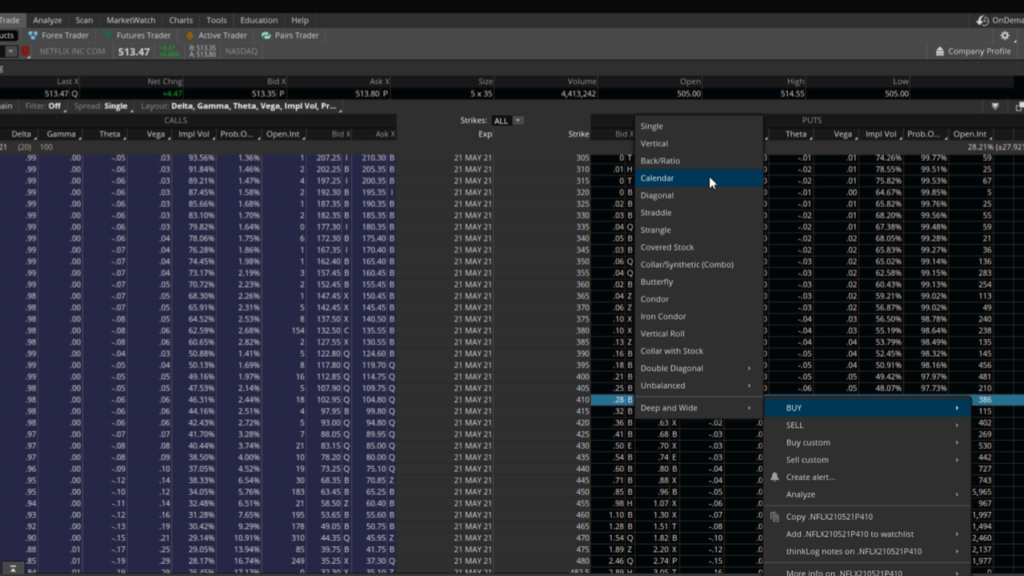Select Covered Stock
The height and width of the screenshot is (576, 1024).
[x=698, y=248]
